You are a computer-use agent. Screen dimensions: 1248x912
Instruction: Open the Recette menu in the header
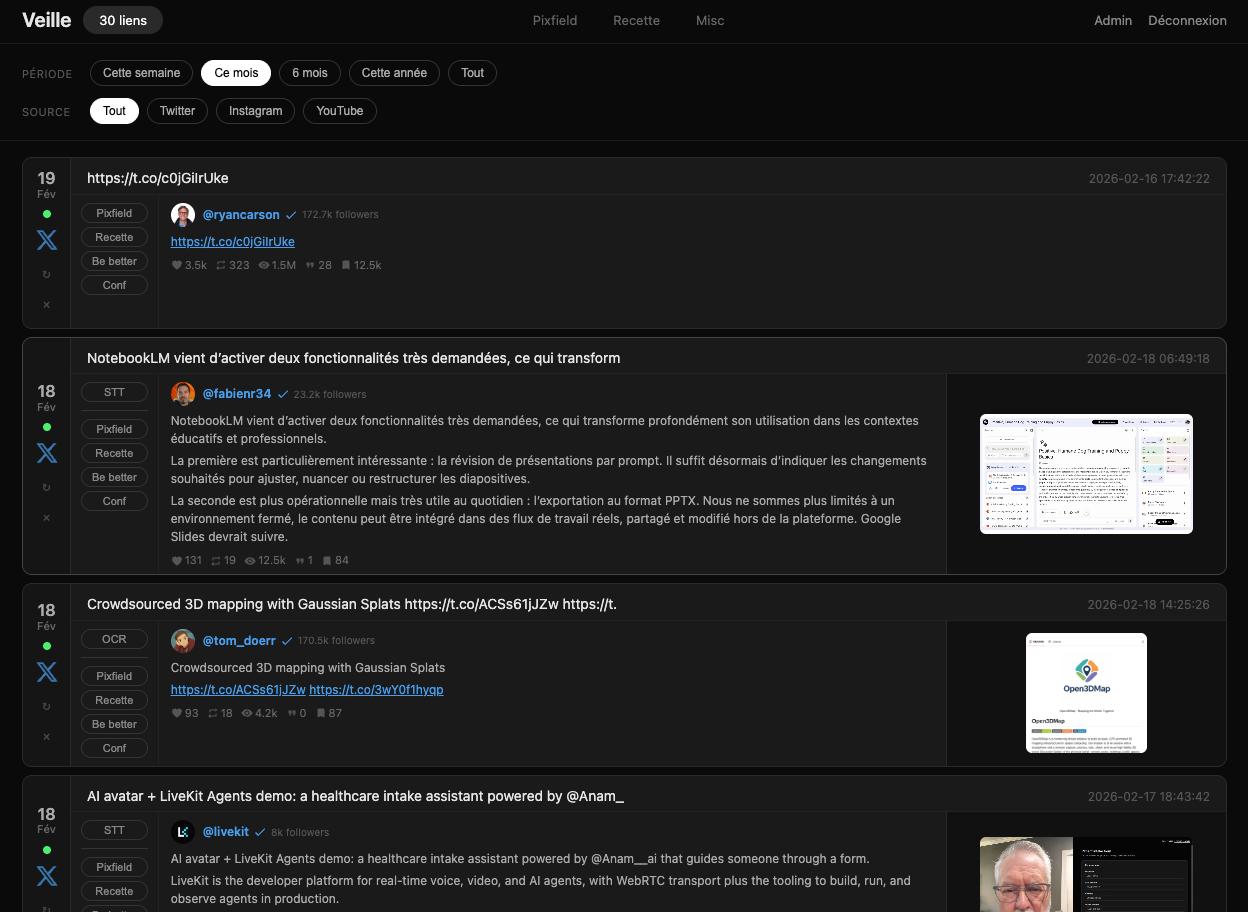click(x=636, y=20)
